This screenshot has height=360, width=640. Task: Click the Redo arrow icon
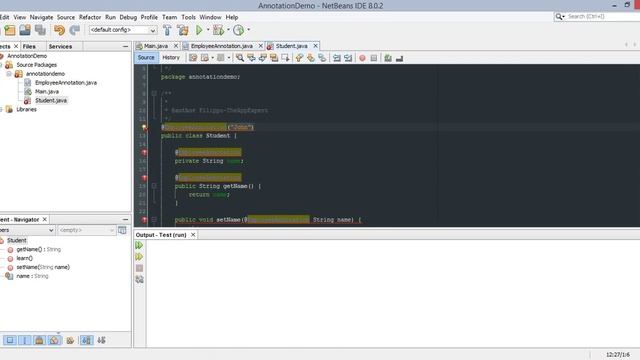click(74, 30)
